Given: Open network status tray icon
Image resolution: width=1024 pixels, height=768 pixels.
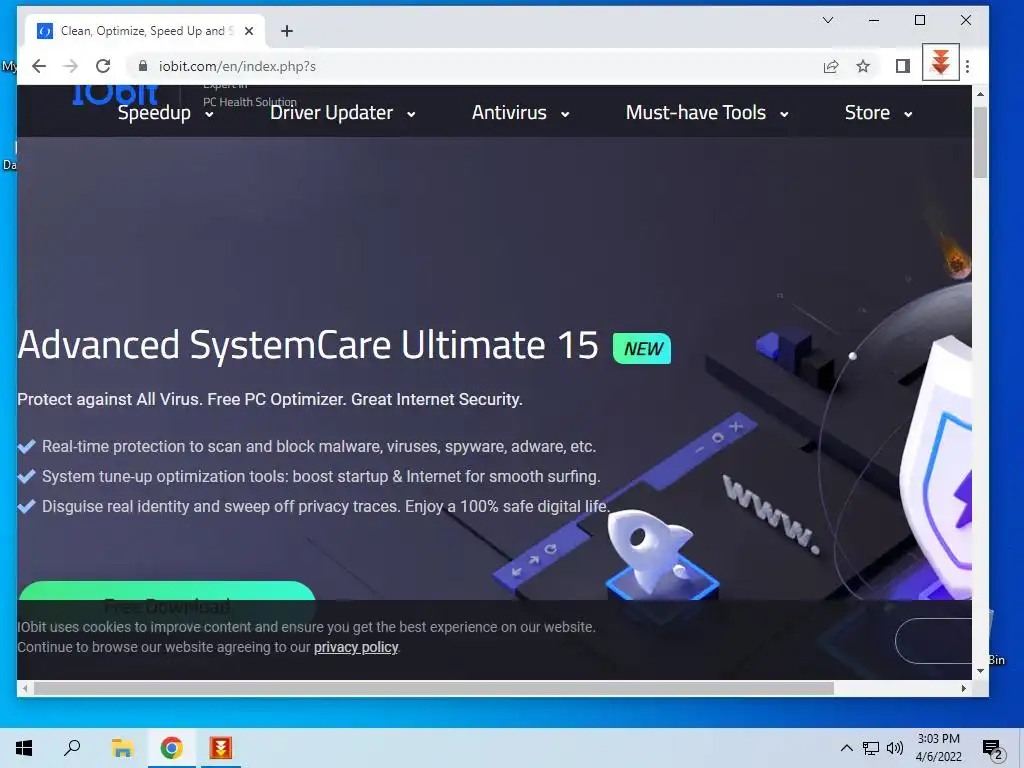Looking at the screenshot, I should click(871, 748).
